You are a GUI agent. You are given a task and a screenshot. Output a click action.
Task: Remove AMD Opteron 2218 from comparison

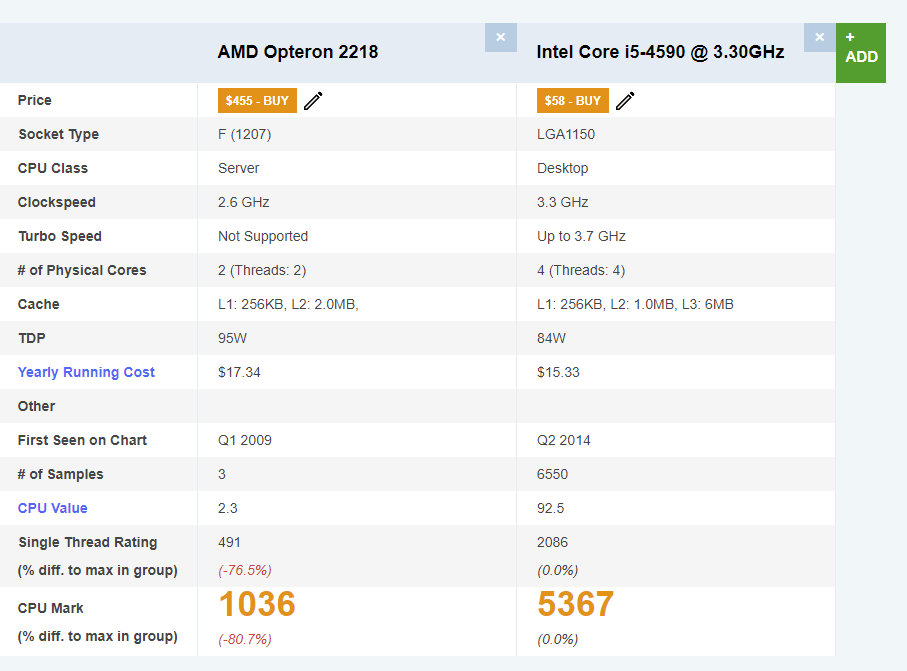(500, 37)
